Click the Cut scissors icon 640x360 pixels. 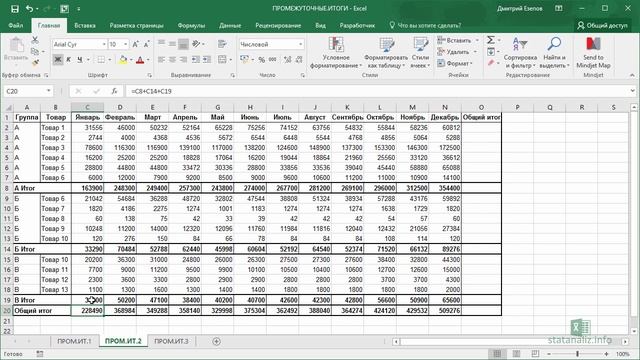(x=35, y=40)
